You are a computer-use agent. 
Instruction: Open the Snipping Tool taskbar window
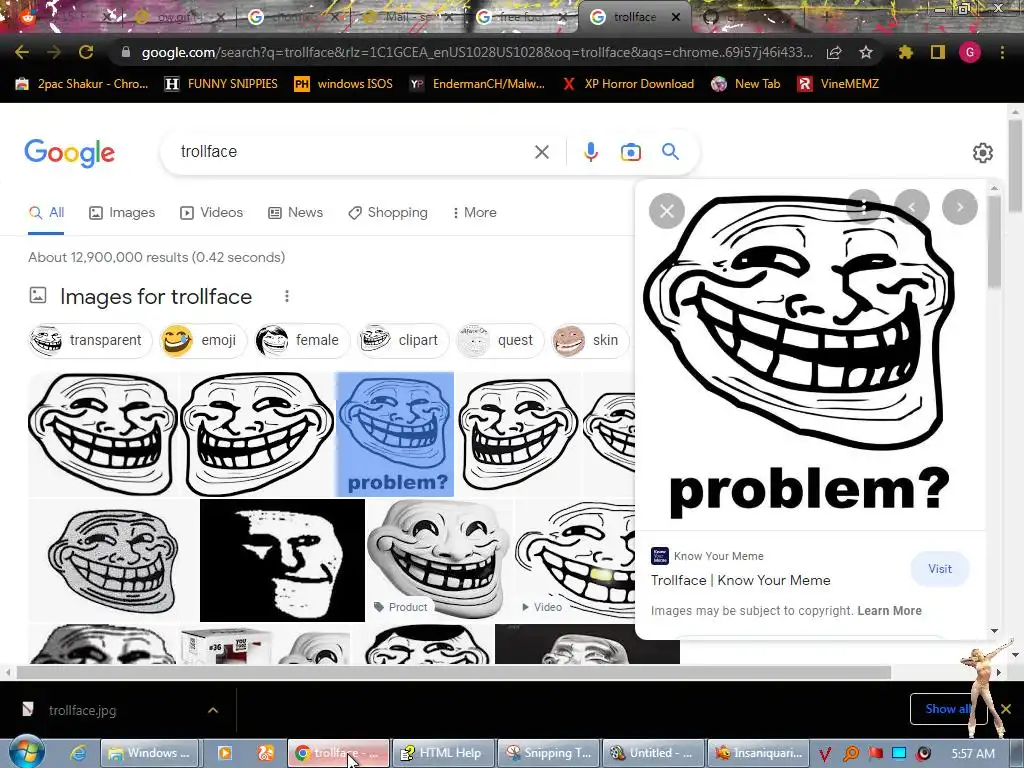(547, 753)
